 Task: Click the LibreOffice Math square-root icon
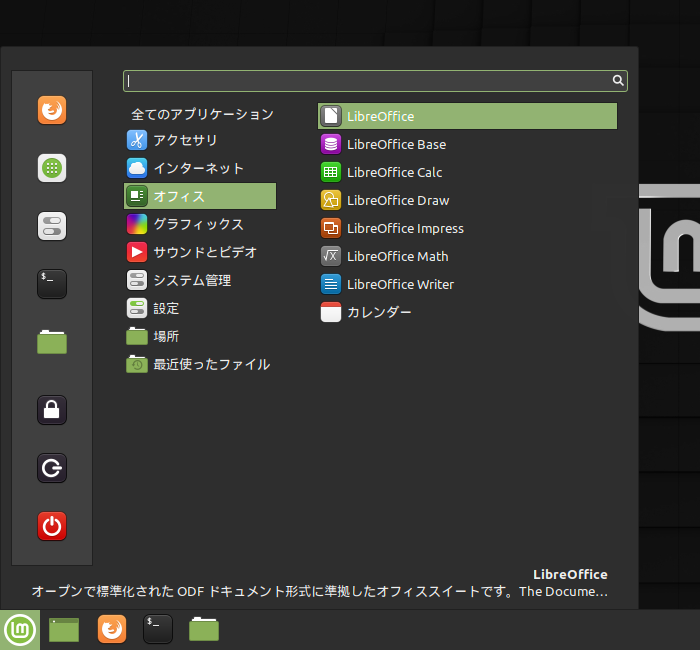coord(331,256)
